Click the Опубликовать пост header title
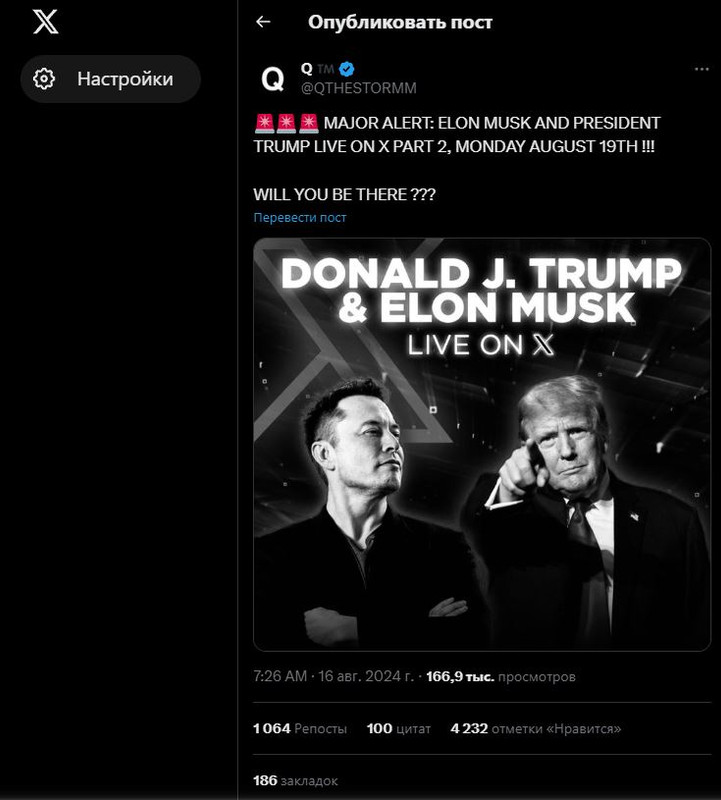 tap(400, 22)
